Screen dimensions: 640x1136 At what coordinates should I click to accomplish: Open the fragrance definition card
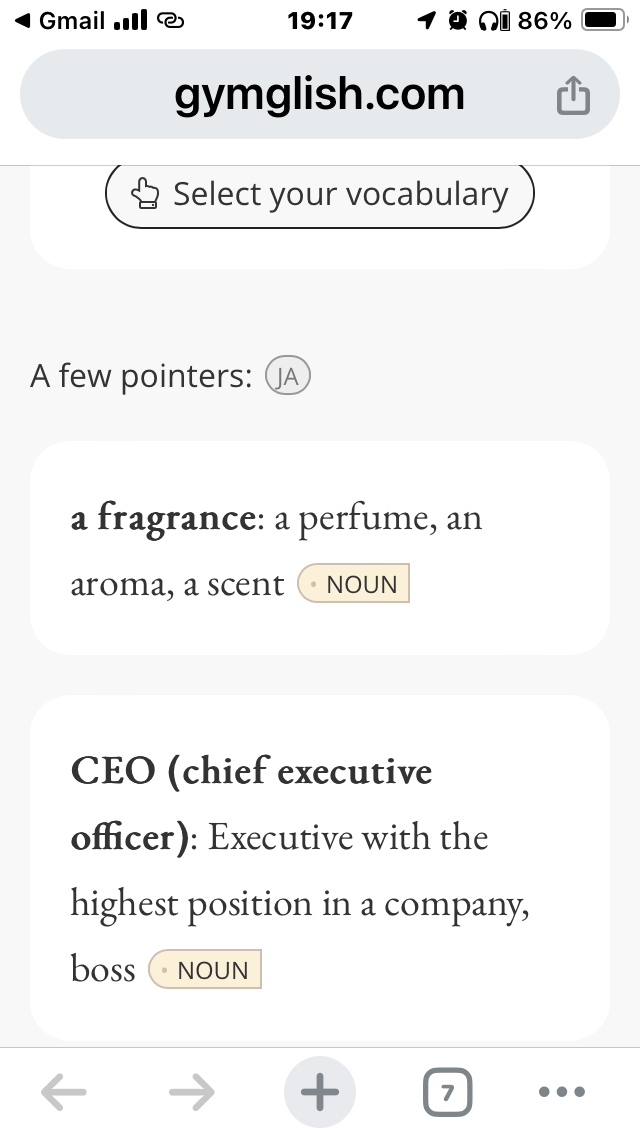click(x=320, y=548)
